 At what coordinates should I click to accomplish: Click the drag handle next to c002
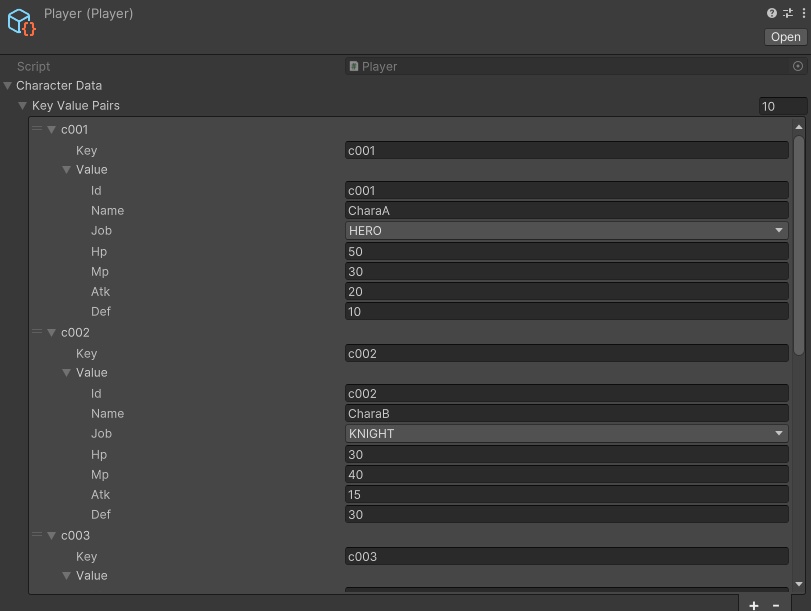(x=37, y=332)
